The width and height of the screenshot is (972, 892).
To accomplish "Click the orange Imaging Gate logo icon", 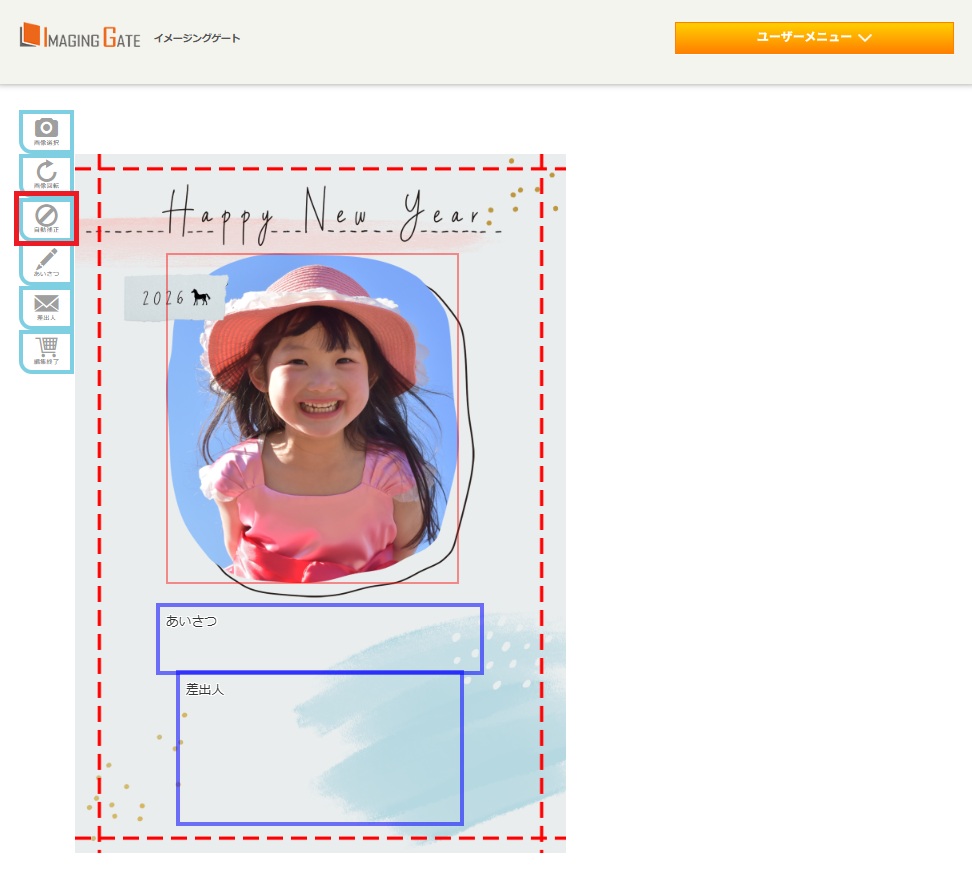I will click(30, 36).
